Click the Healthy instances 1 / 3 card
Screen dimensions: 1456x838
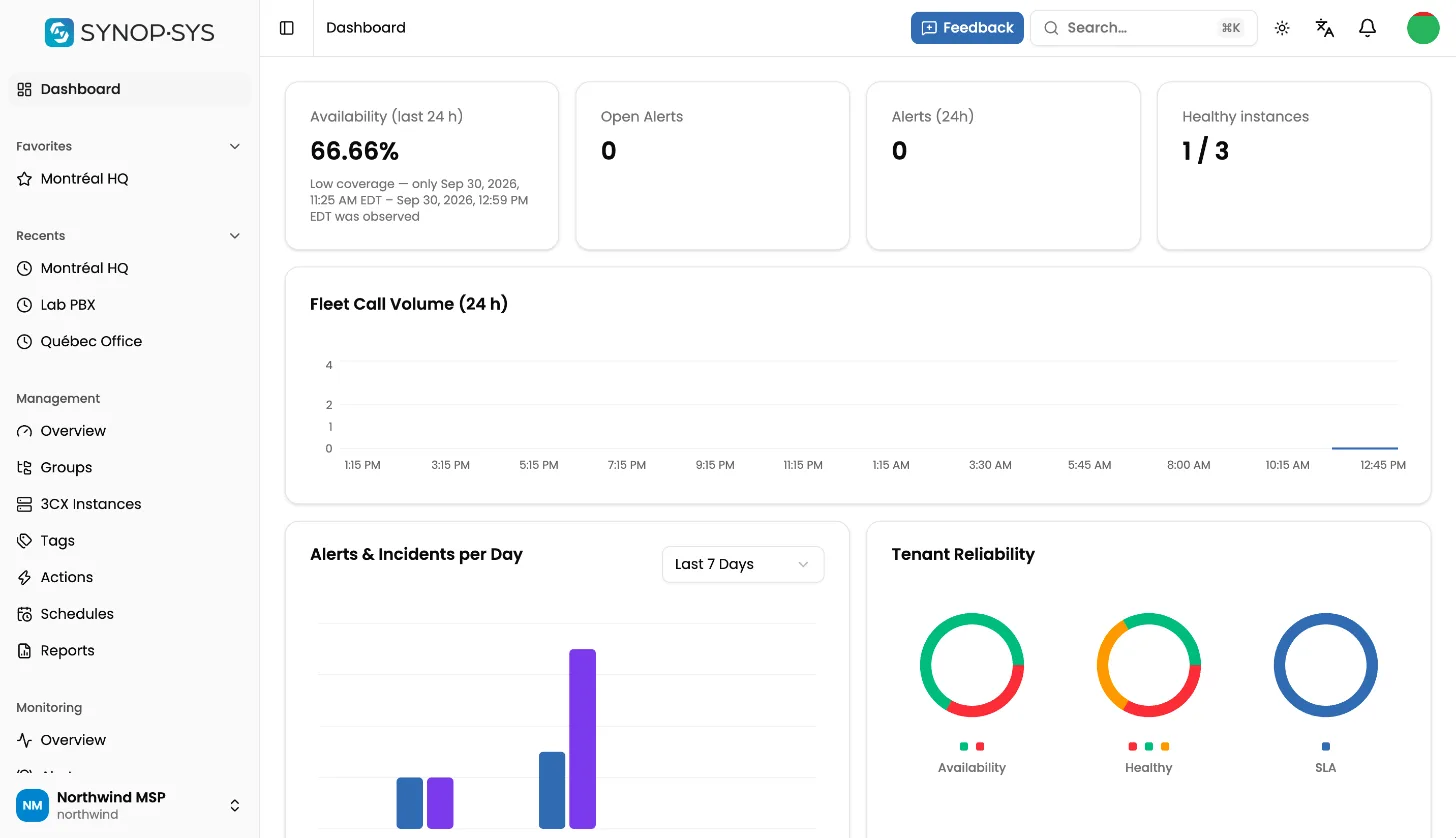coord(1294,166)
